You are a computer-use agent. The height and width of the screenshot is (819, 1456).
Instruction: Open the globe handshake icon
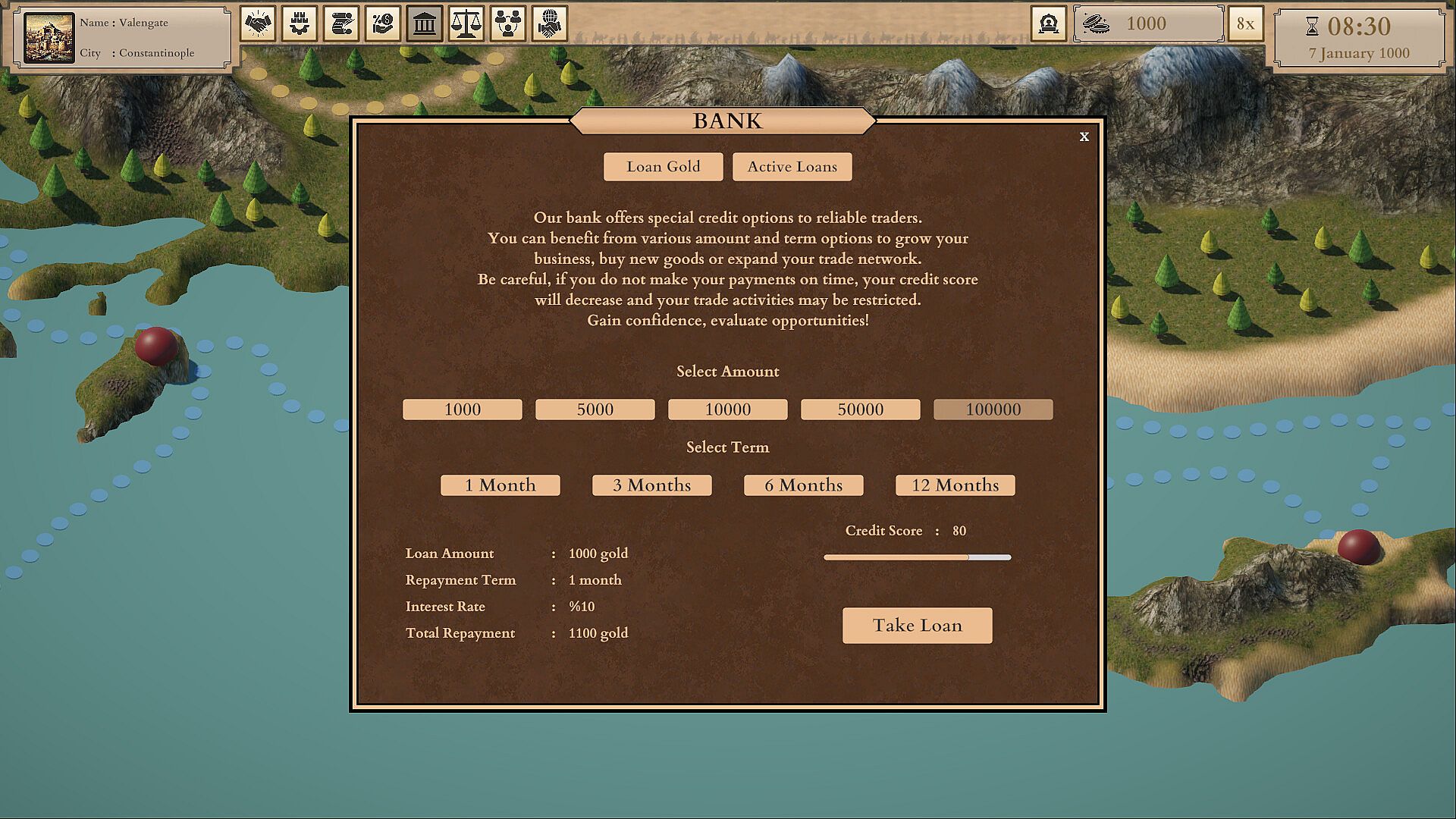pos(550,24)
